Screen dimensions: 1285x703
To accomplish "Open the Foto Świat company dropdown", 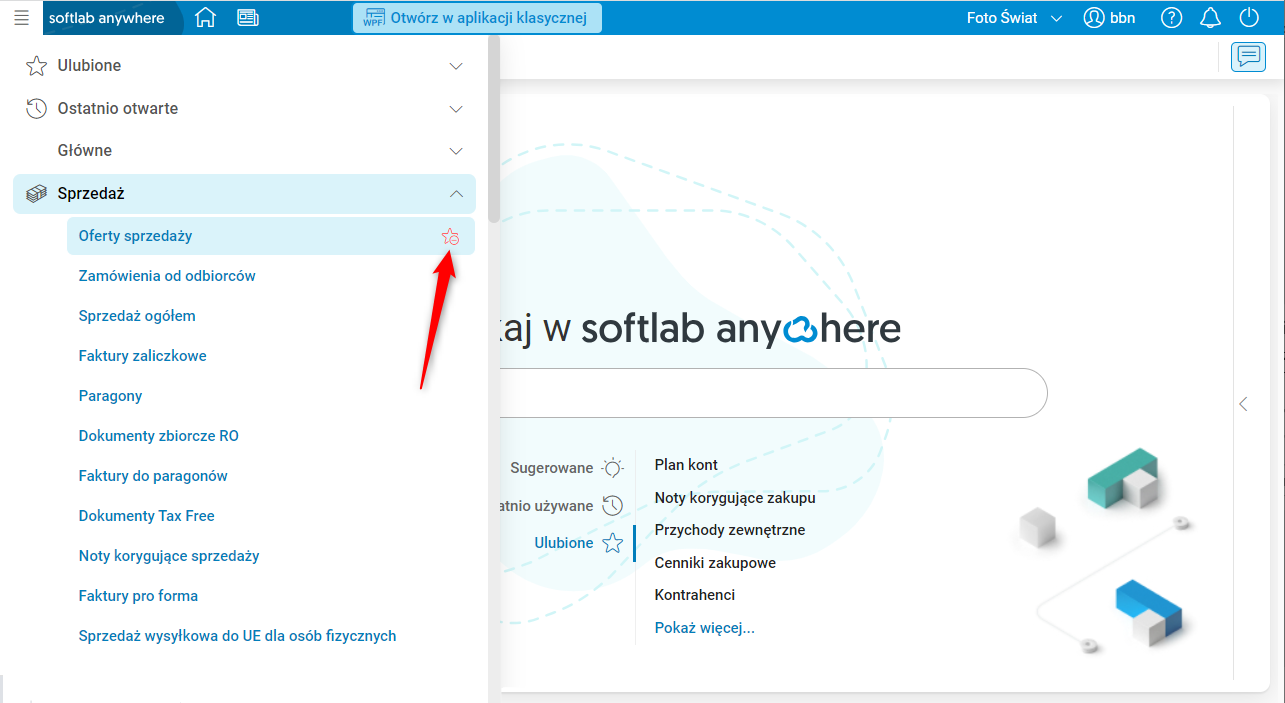I will coord(1015,18).
